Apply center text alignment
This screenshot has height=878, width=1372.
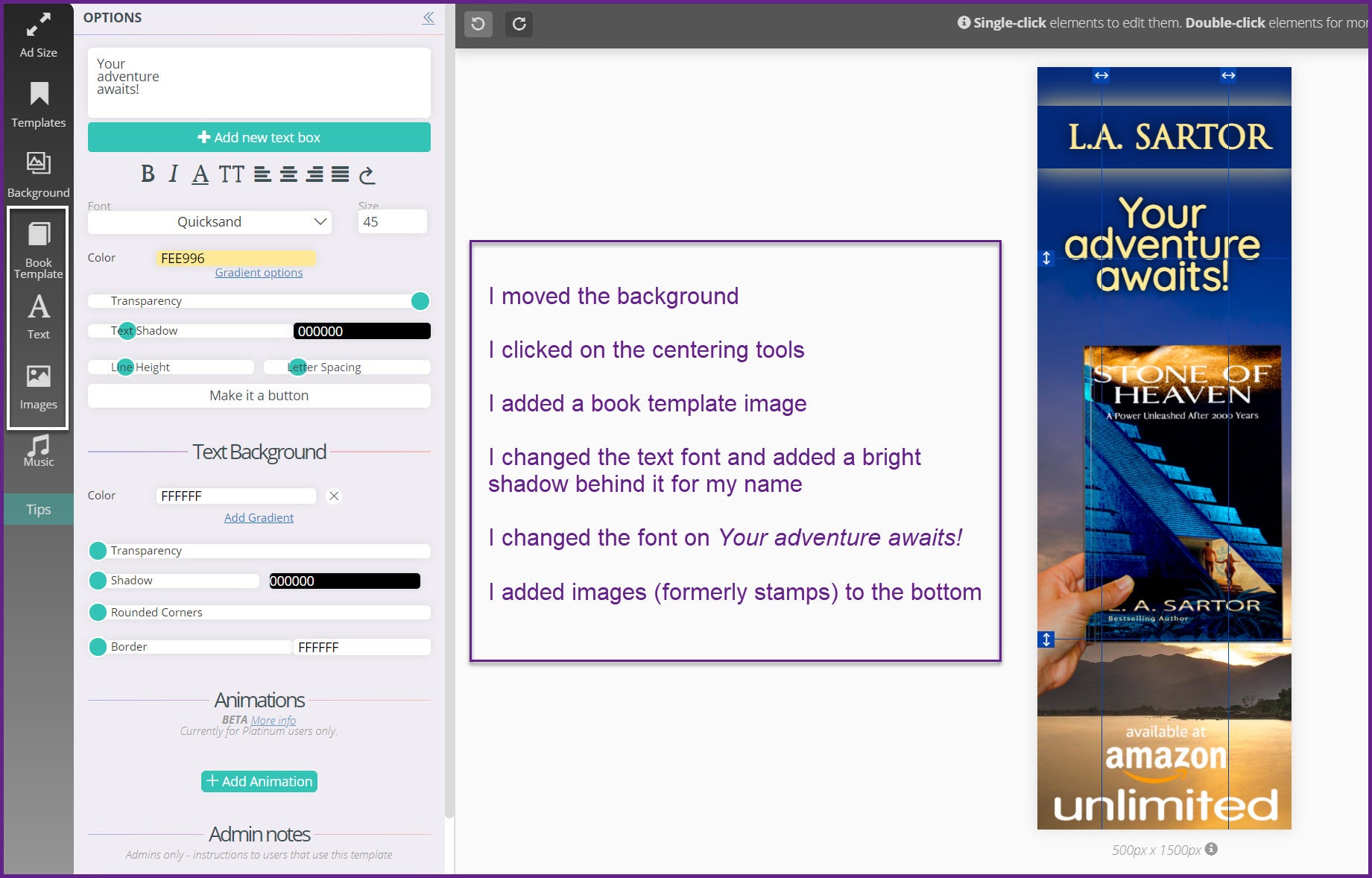tap(288, 174)
